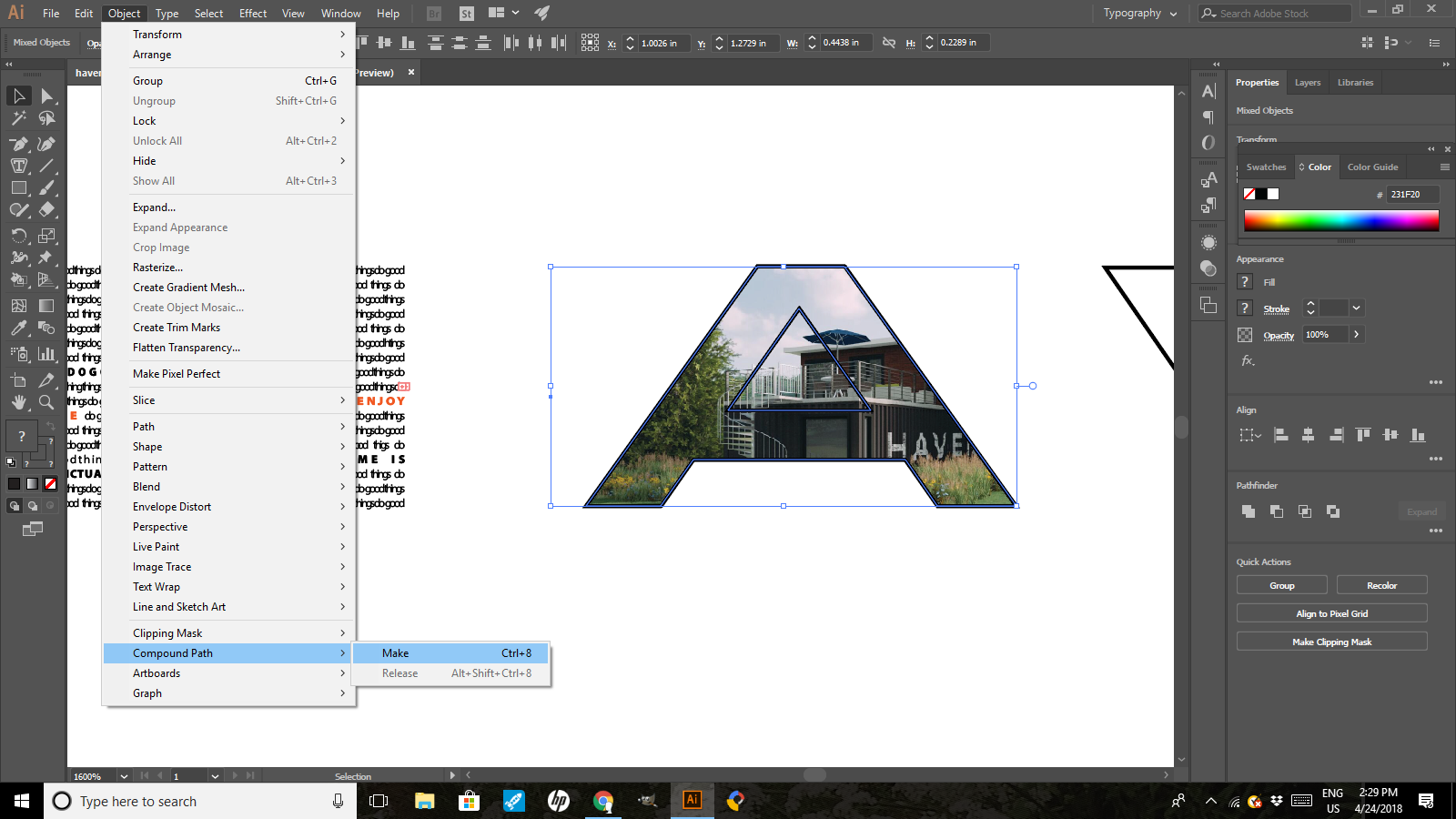Image resolution: width=1456 pixels, height=819 pixels.
Task: Open the artboard navigation dropdown
Action: coord(215,776)
